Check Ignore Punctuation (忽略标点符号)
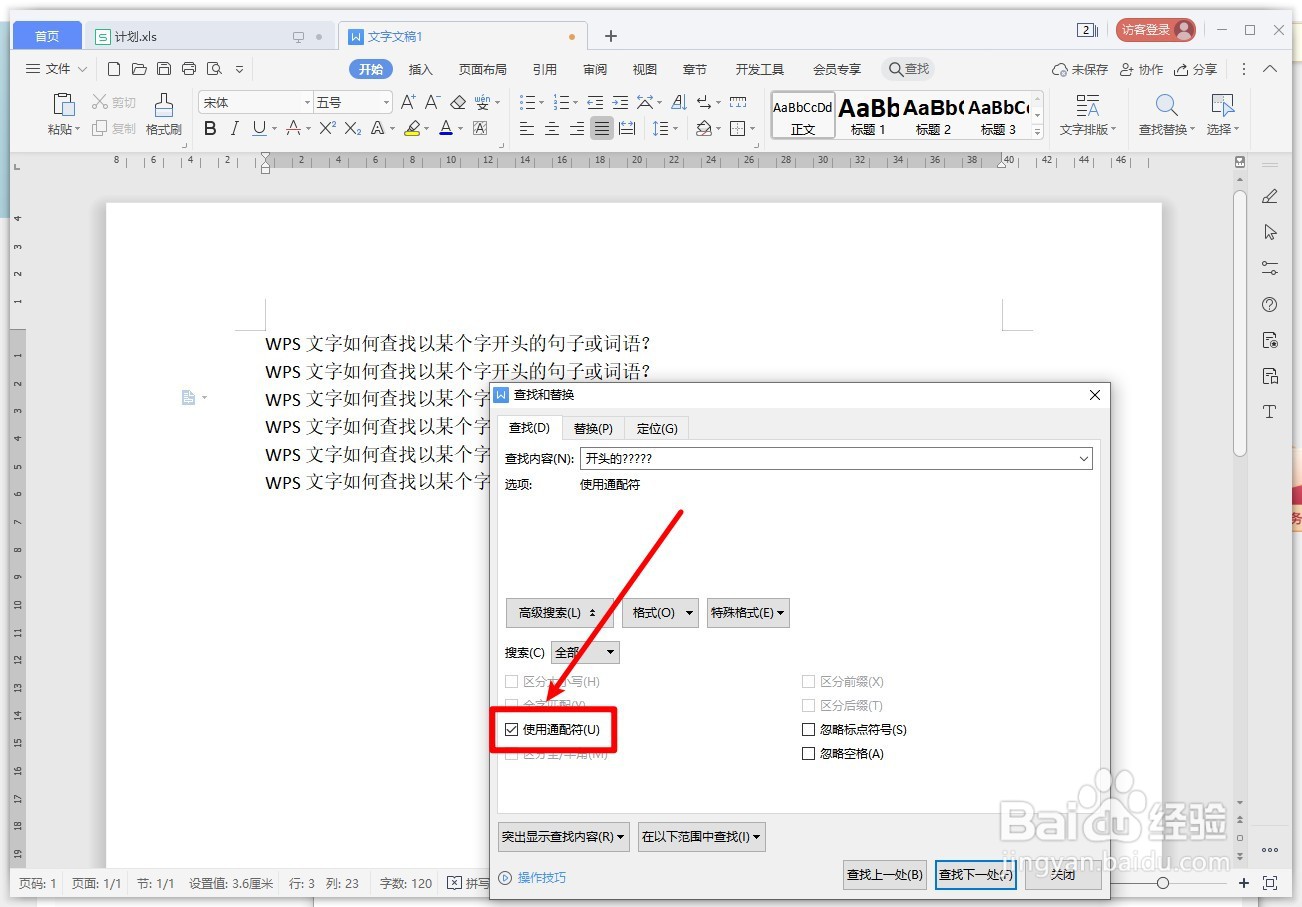This screenshot has width=1302, height=907. coord(808,730)
